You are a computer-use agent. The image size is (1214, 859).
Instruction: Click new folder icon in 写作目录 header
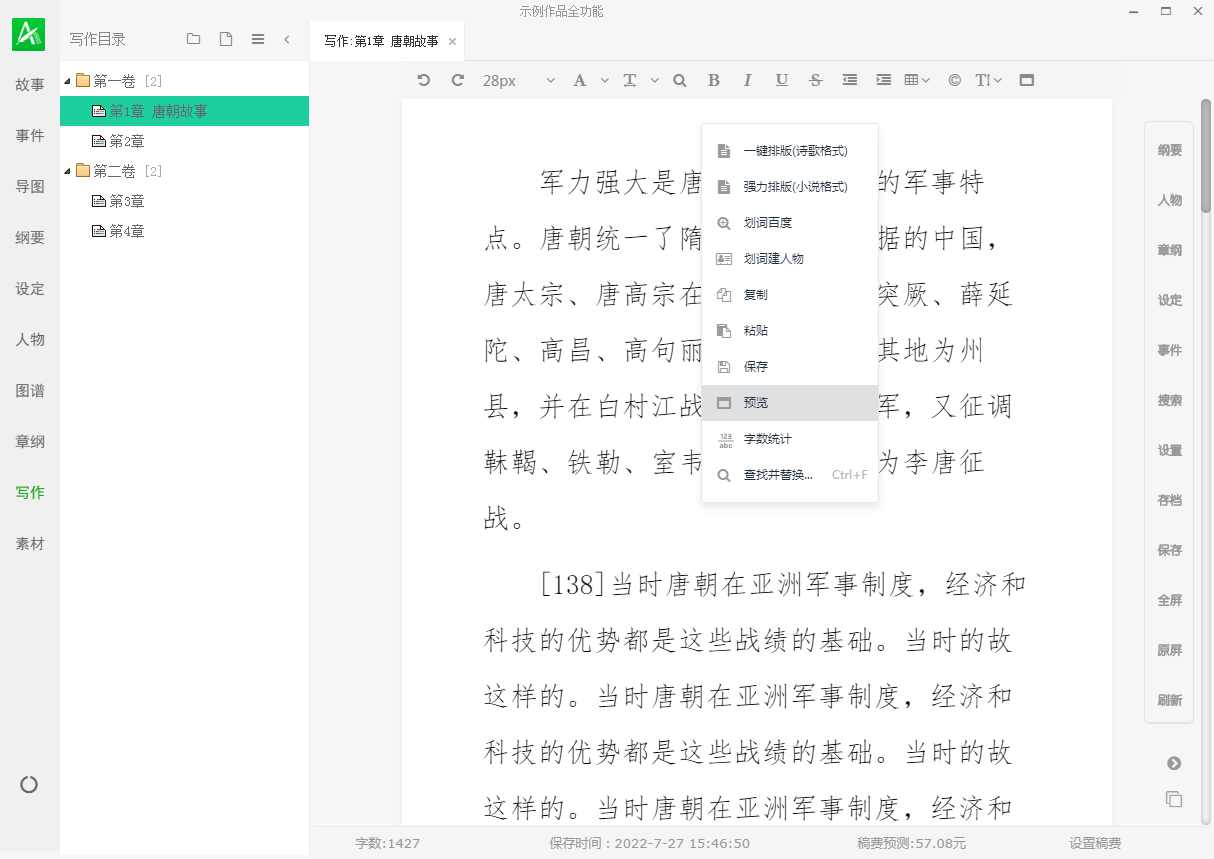click(x=194, y=39)
